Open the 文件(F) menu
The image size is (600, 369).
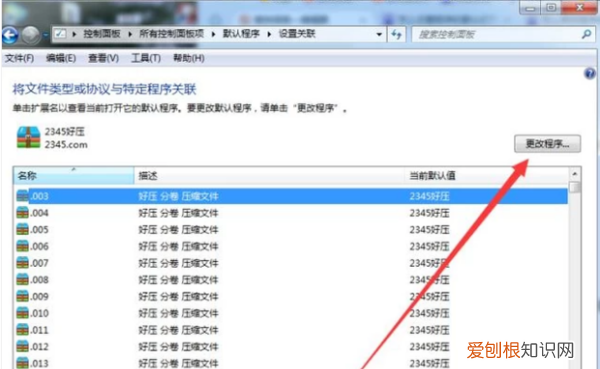[19, 58]
